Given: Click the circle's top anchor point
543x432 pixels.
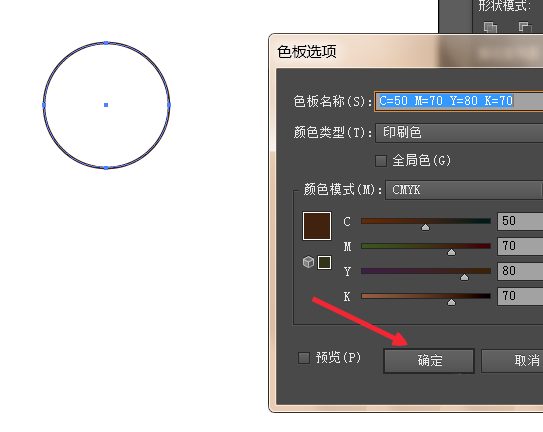Looking at the screenshot, I should [106, 43].
